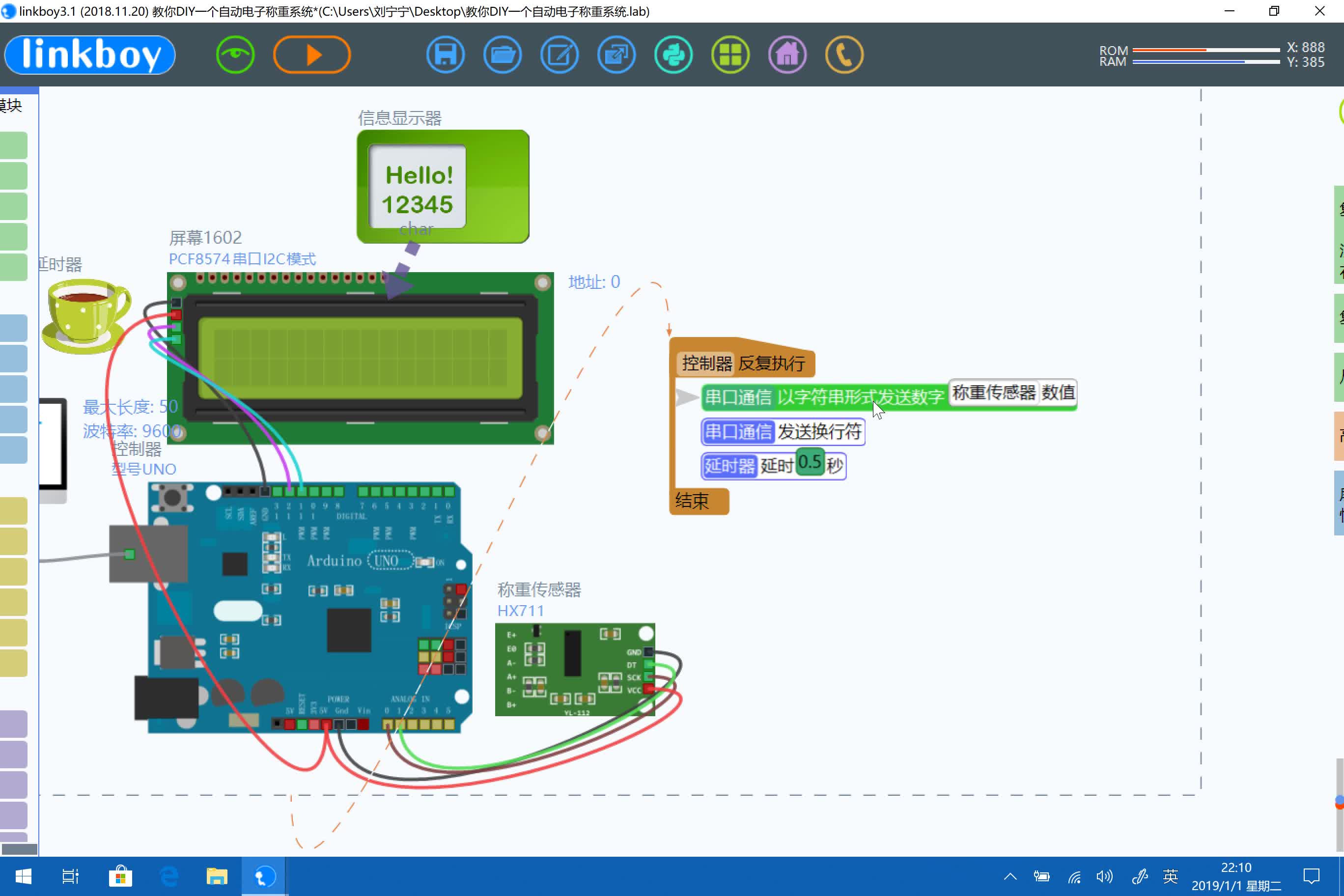Select the Hello! 12345 info display module
This screenshot has height=896, width=1344.
pos(443,186)
